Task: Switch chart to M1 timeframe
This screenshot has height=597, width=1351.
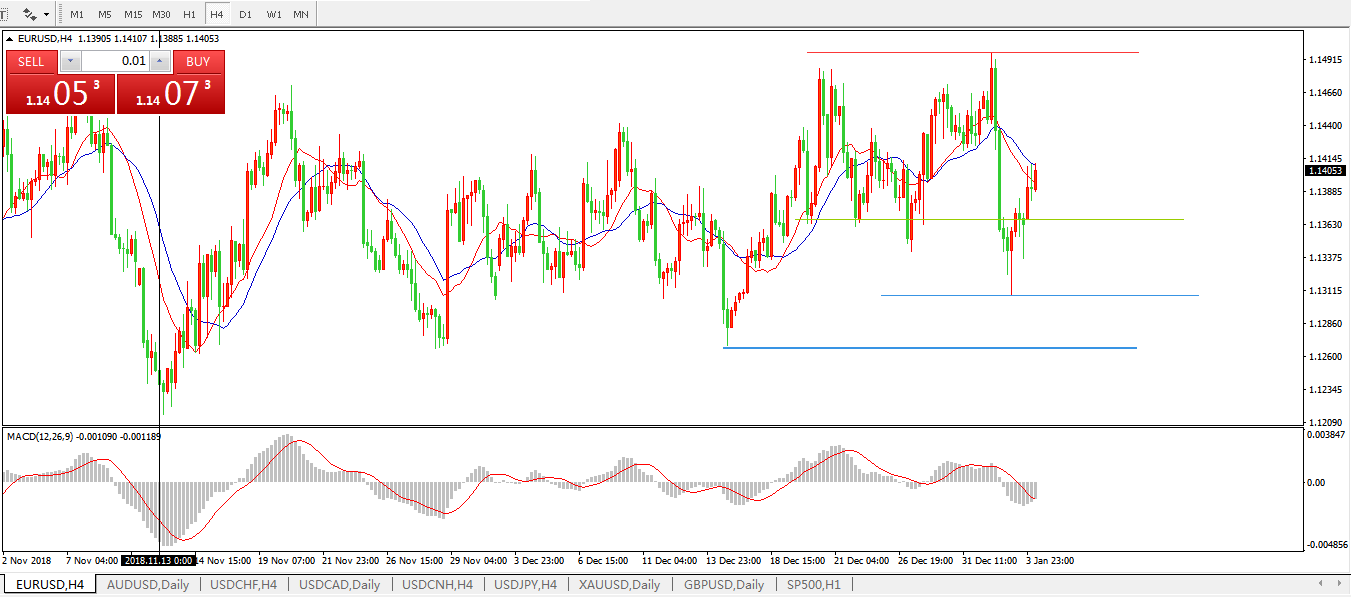Action: point(77,15)
